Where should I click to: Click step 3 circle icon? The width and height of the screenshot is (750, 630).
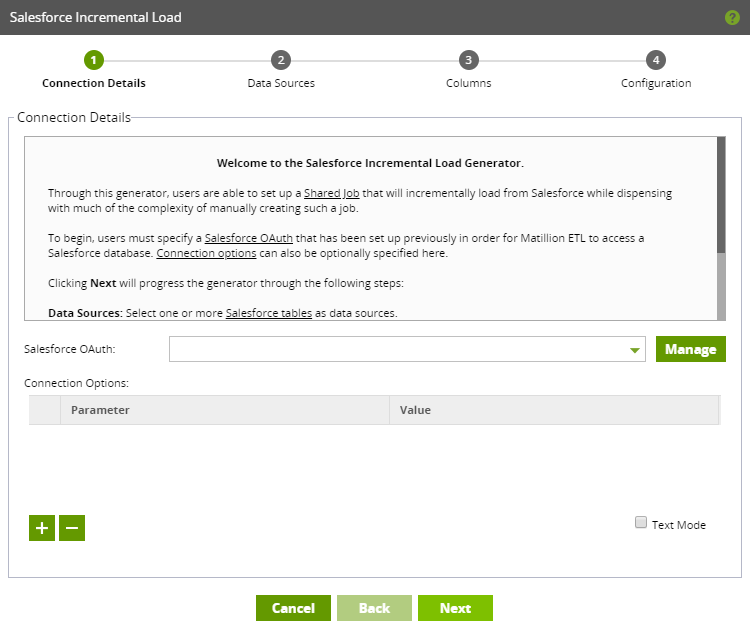click(x=469, y=60)
